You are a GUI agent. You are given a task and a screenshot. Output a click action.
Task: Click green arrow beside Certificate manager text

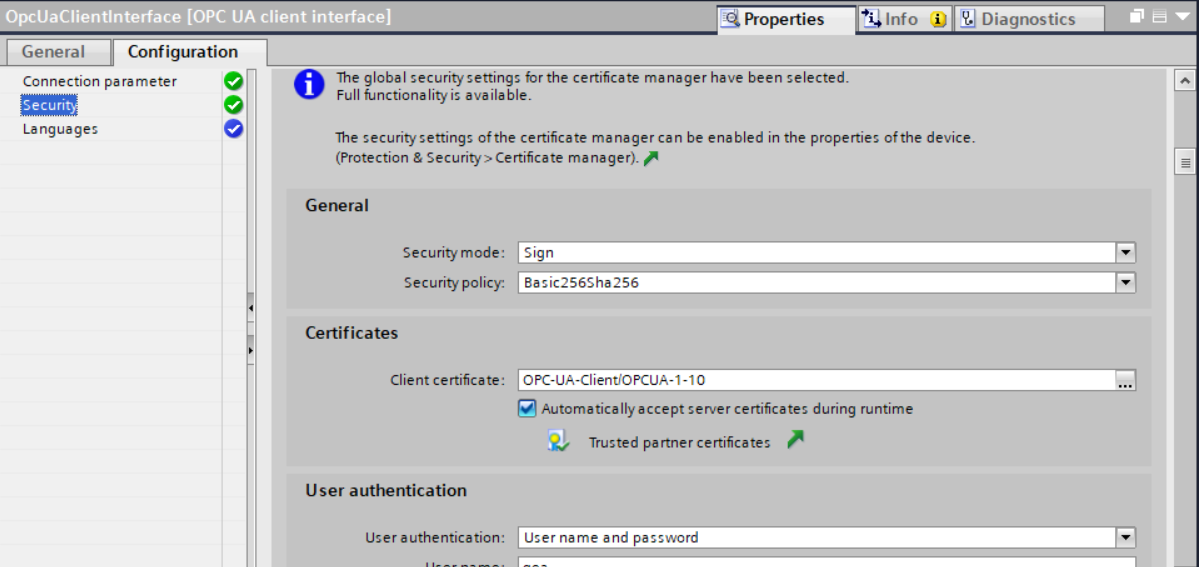tap(651, 158)
